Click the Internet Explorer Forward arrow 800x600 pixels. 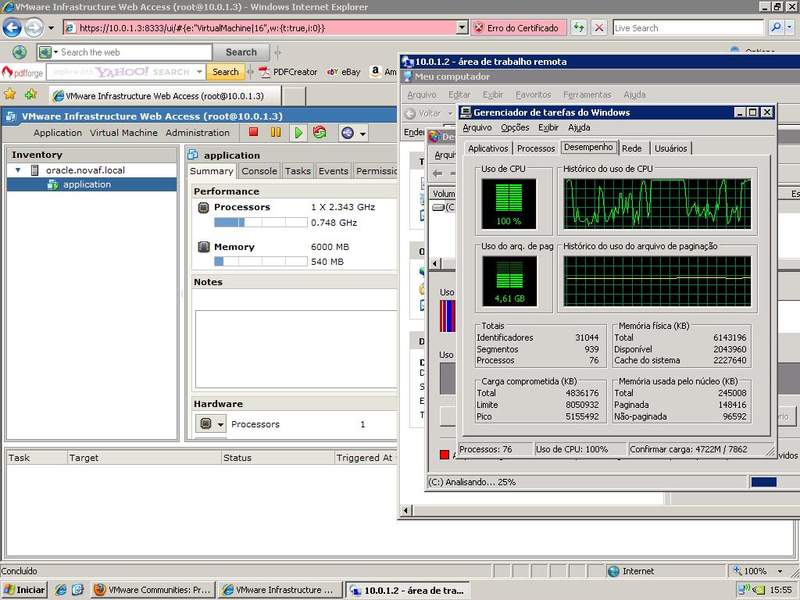pos(34,28)
